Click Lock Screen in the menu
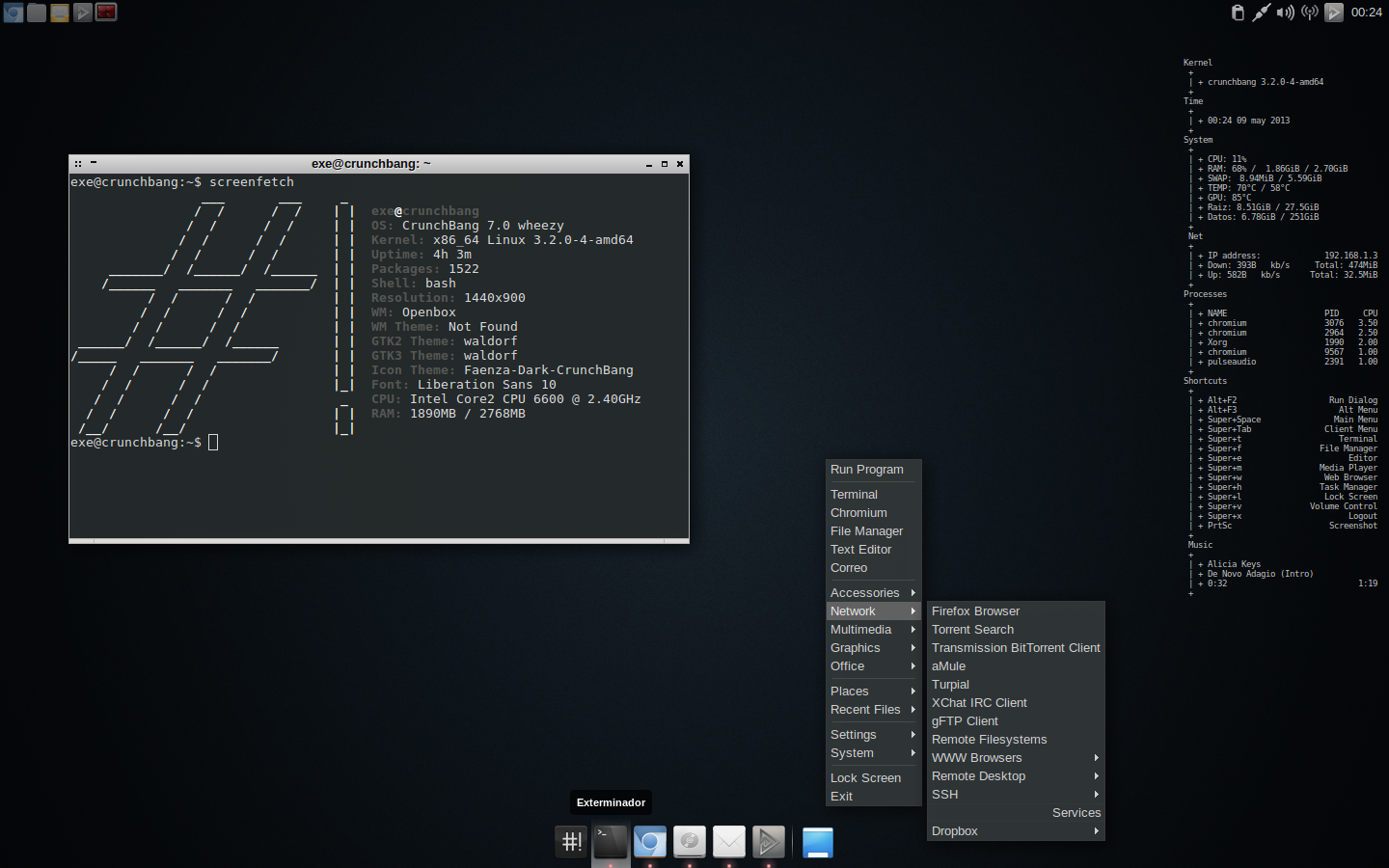Viewport: 1389px width, 868px height. click(865, 778)
